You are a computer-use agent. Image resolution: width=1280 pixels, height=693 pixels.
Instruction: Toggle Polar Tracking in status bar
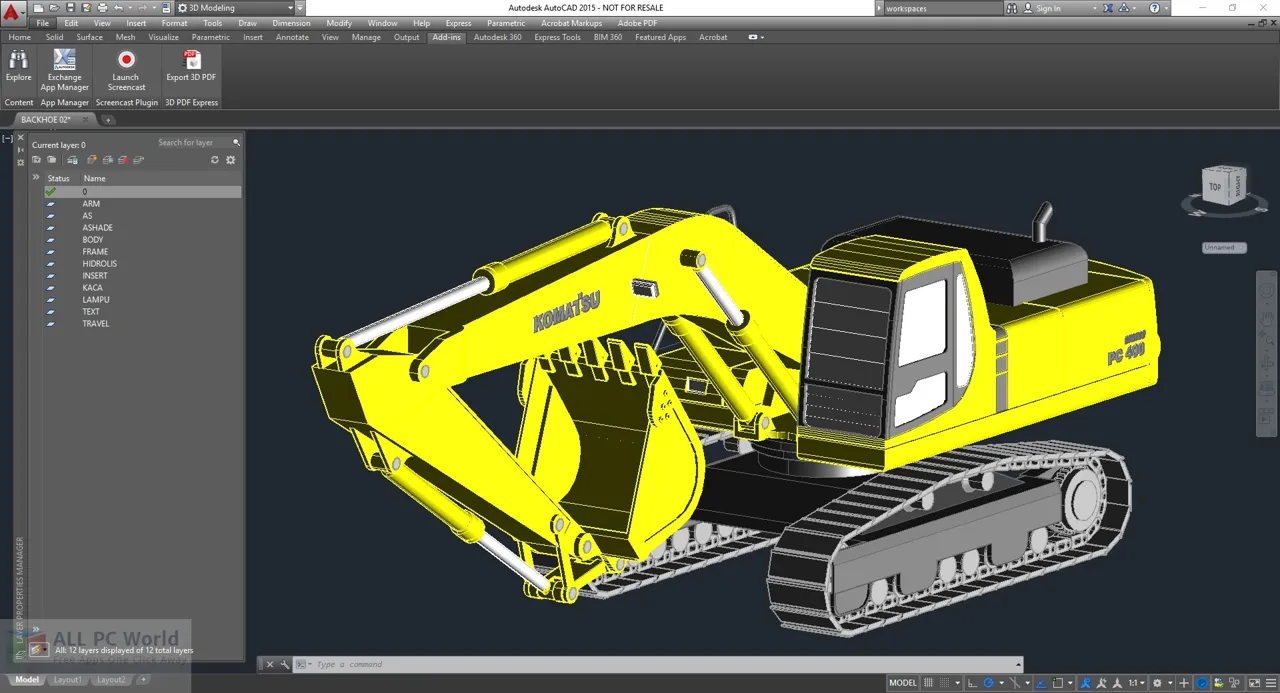[988, 683]
